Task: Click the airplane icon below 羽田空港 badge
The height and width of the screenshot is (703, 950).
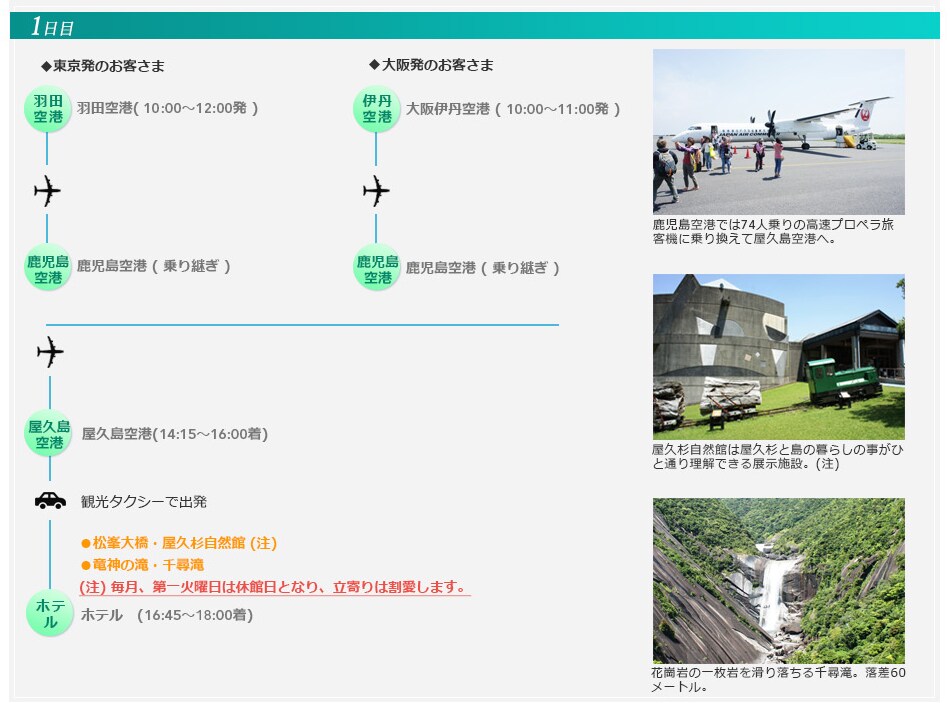Action: click(x=47, y=190)
